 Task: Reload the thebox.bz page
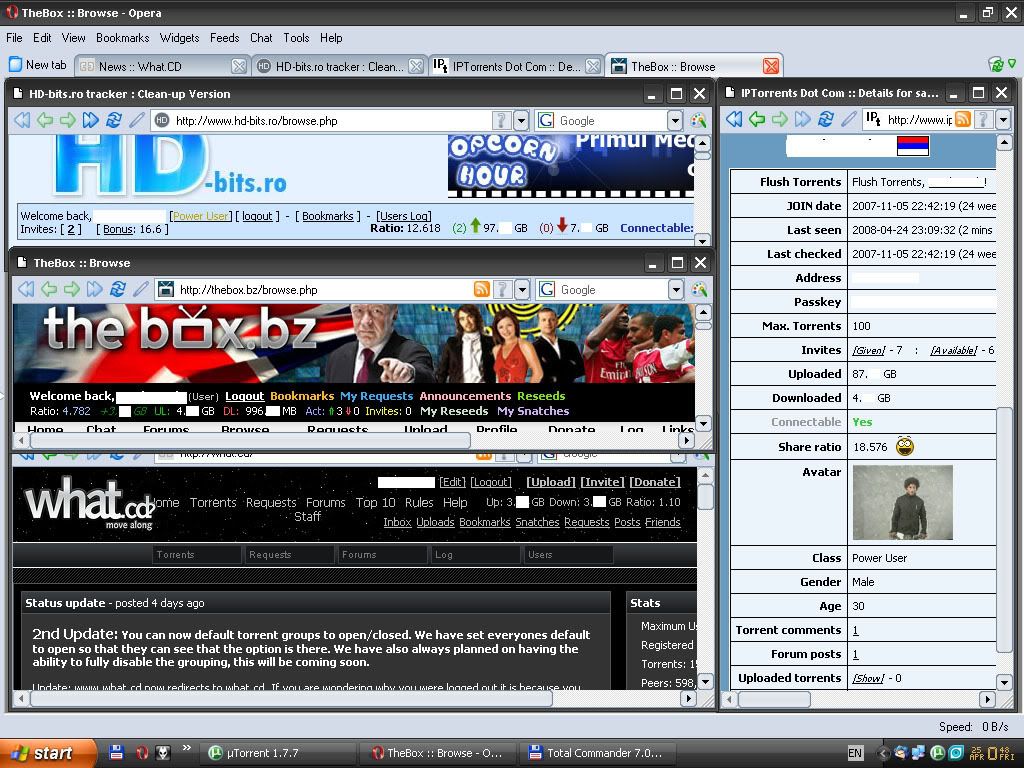click(x=118, y=289)
